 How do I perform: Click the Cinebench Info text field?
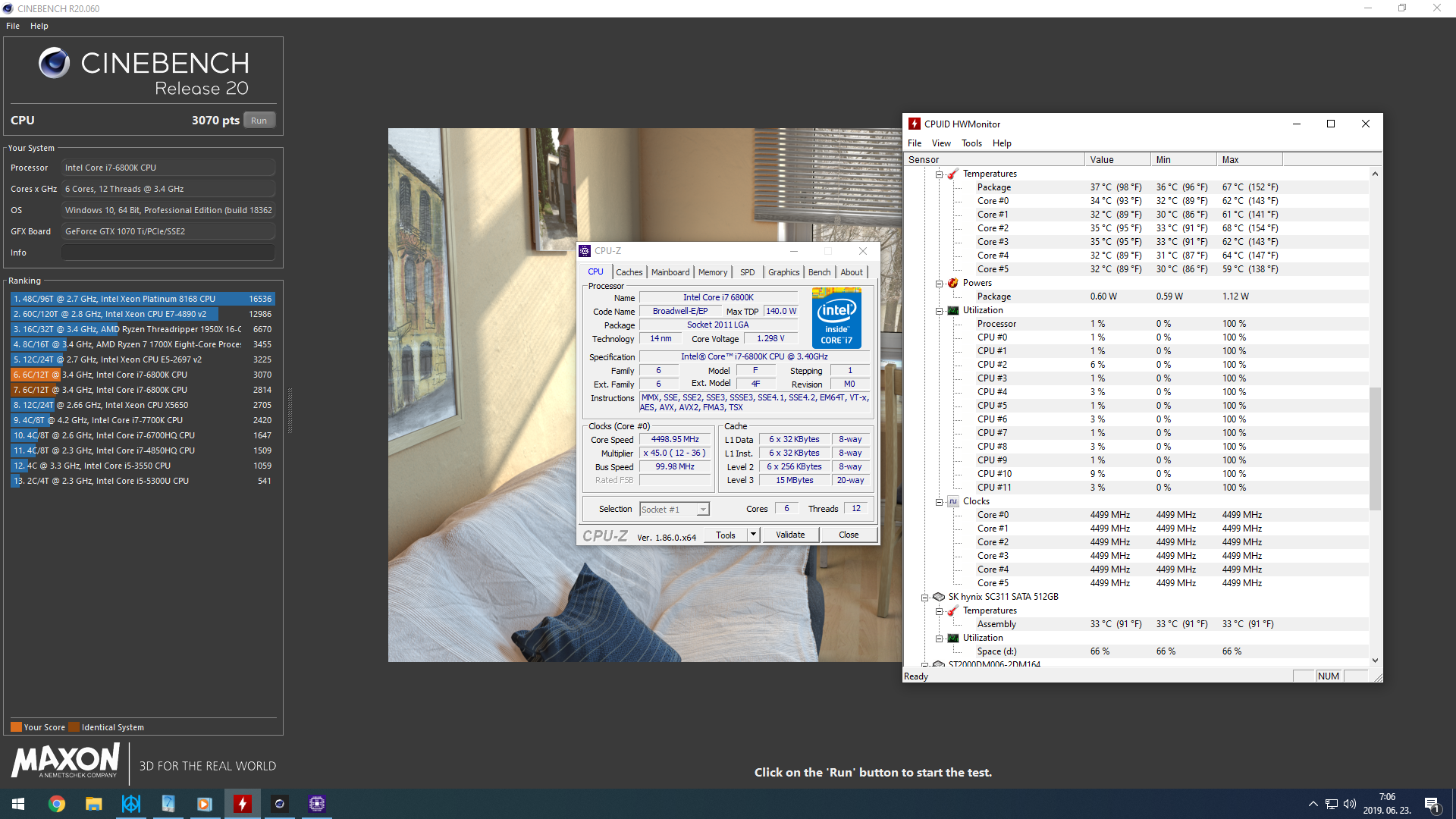[x=168, y=253]
